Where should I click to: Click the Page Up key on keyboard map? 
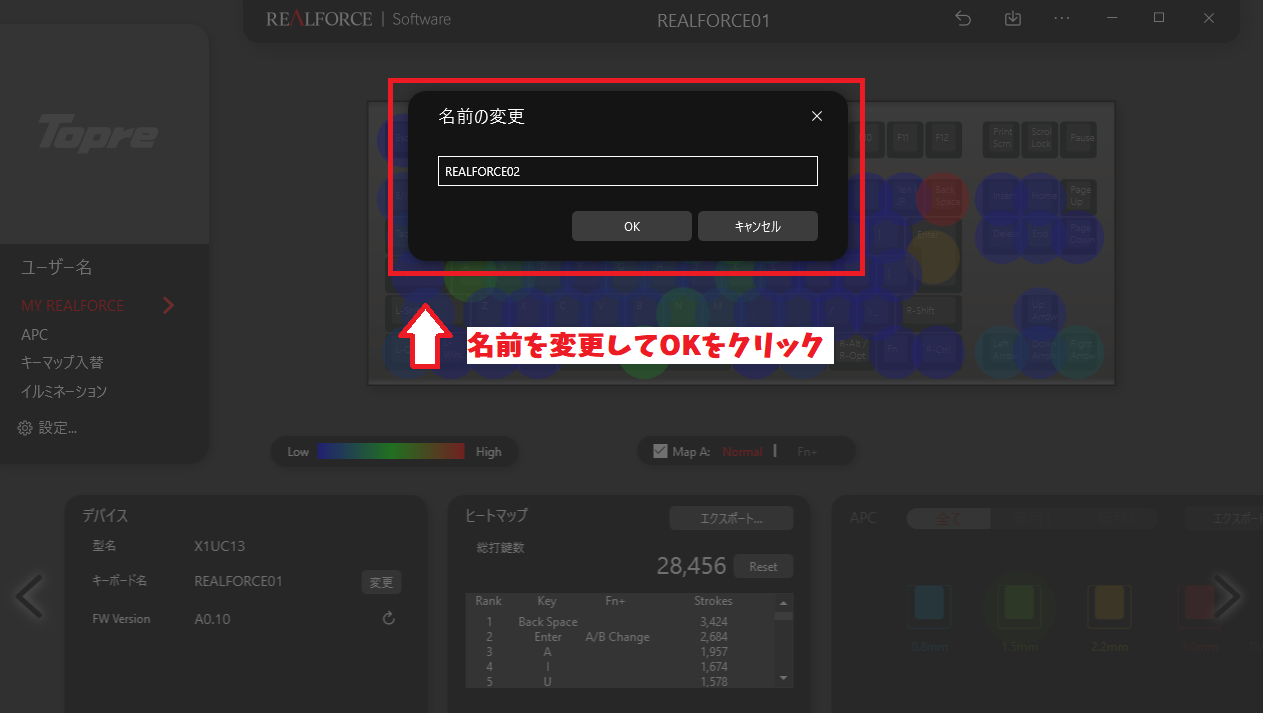(x=1080, y=197)
